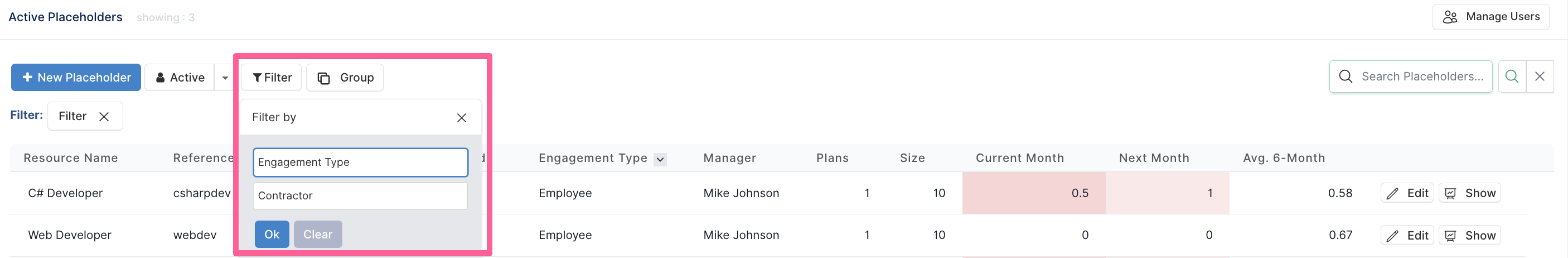Click the Contractor filter value field

(x=360, y=196)
